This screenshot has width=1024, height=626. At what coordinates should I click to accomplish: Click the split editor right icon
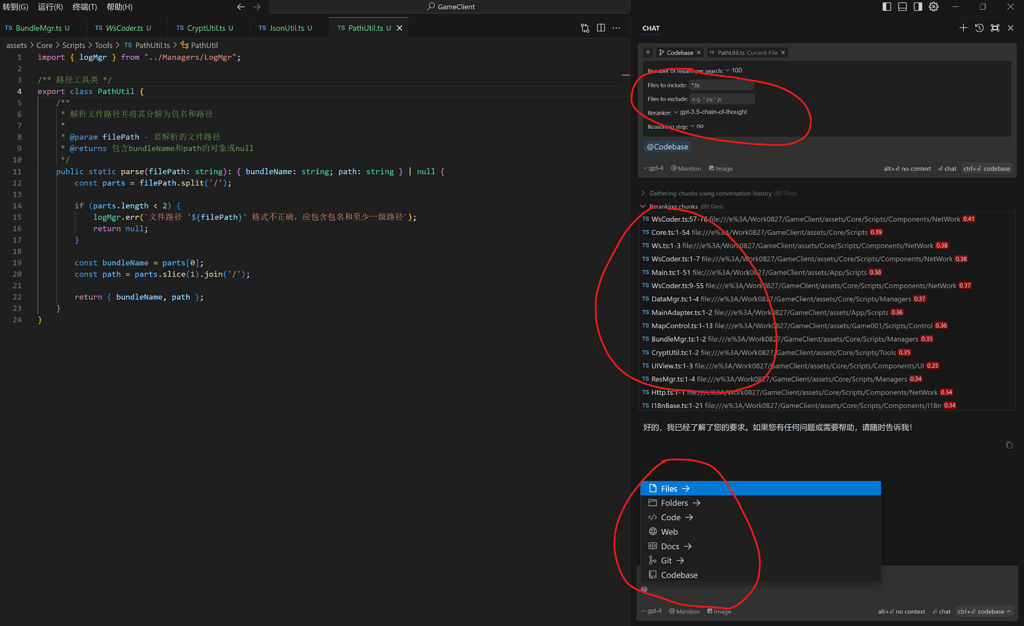pyautogui.click(x=601, y=28)
